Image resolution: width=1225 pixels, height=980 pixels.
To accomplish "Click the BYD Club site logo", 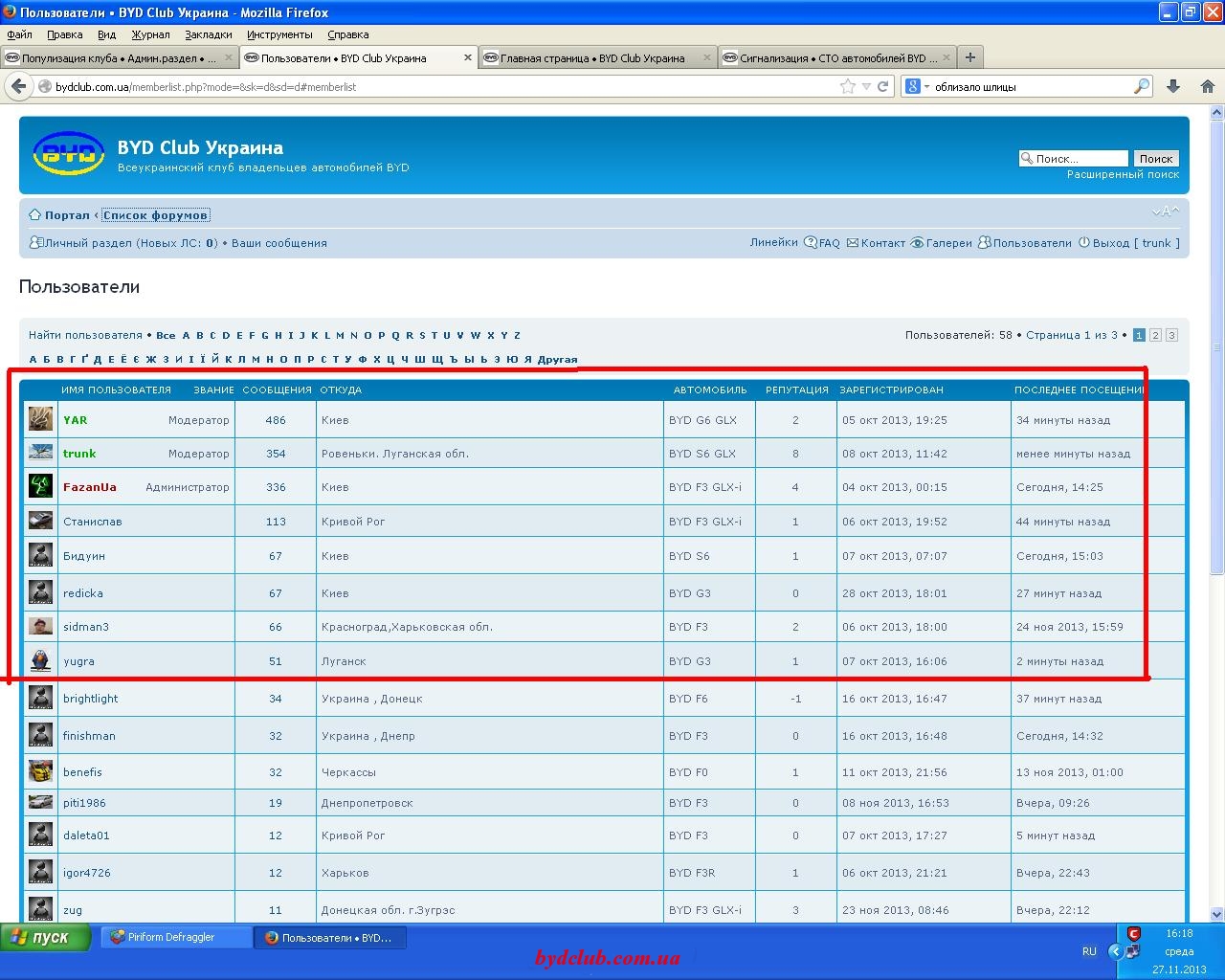I will click(x=68, y=154).
